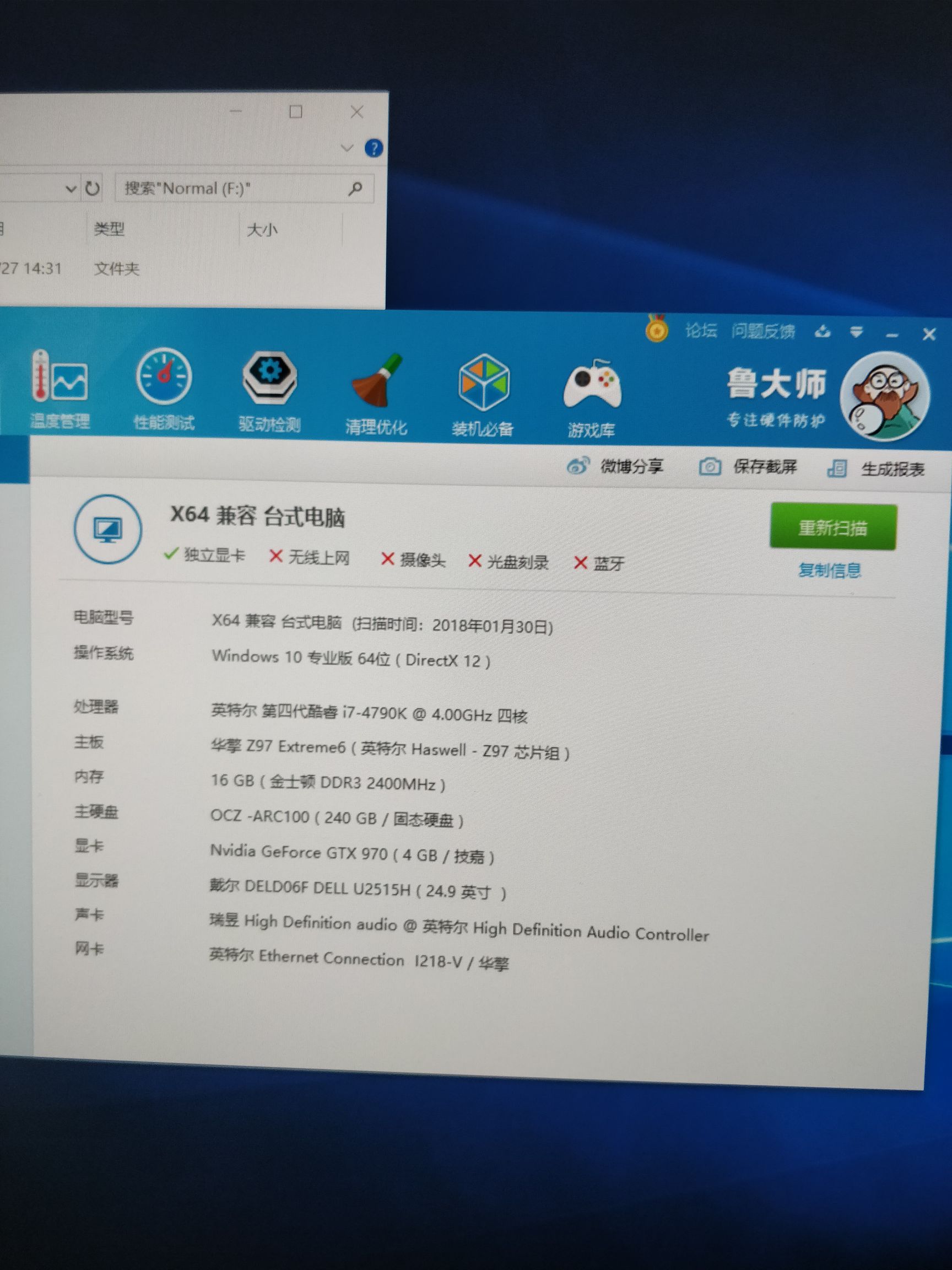Click the gold medal trophy icon
This screenshot has width=952, height=1270.
point(657,329)
